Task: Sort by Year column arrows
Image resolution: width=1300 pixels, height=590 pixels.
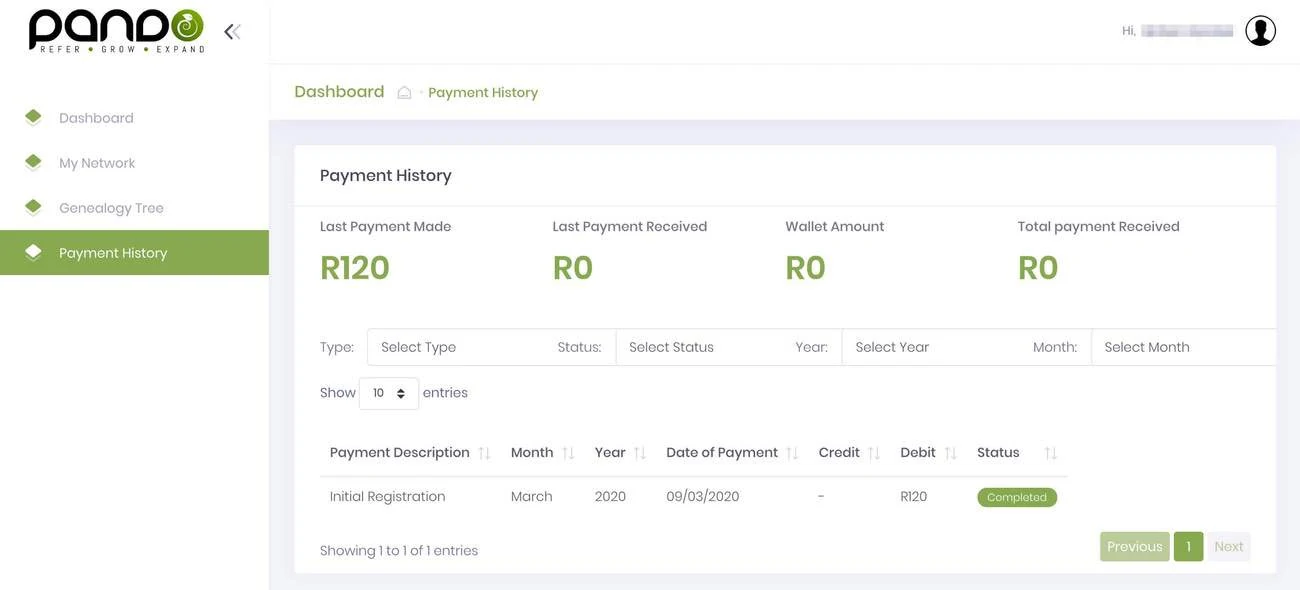Action: pos(640,453)
